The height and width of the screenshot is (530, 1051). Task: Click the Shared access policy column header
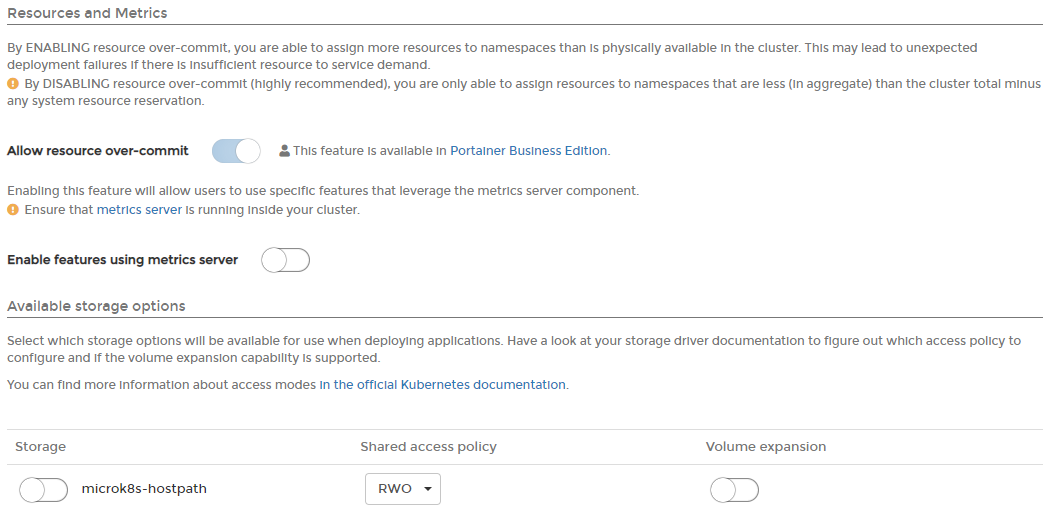point(428,447)
